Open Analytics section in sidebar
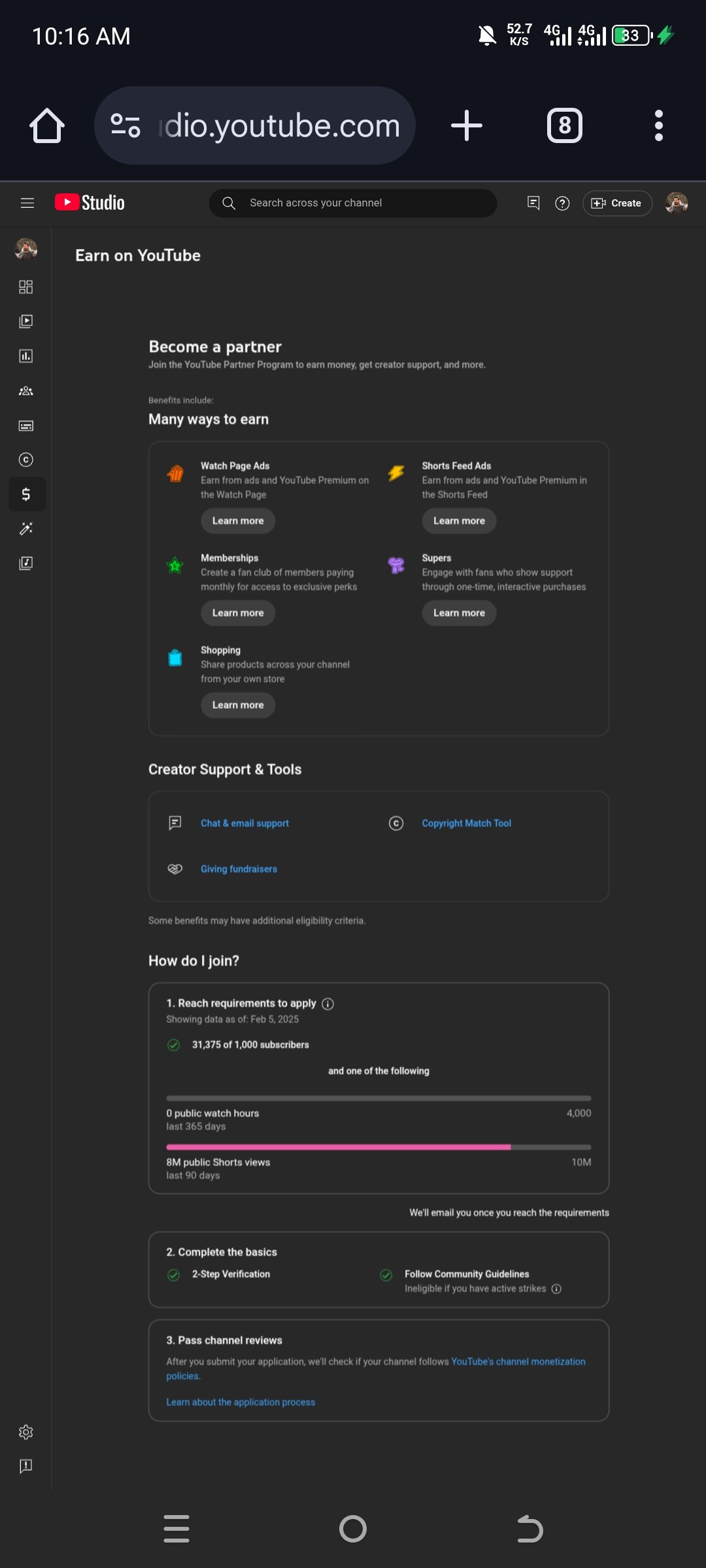This screenshot has width=706, height=1568. 25,356
